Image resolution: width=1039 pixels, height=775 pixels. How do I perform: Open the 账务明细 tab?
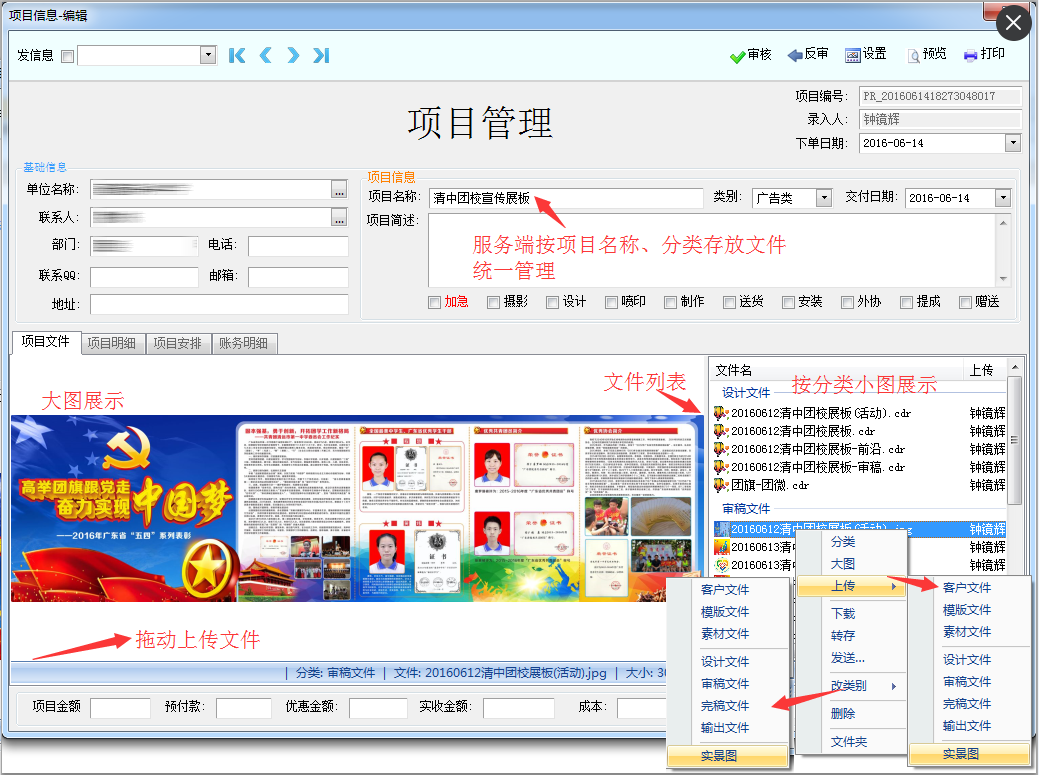[243, 343]
